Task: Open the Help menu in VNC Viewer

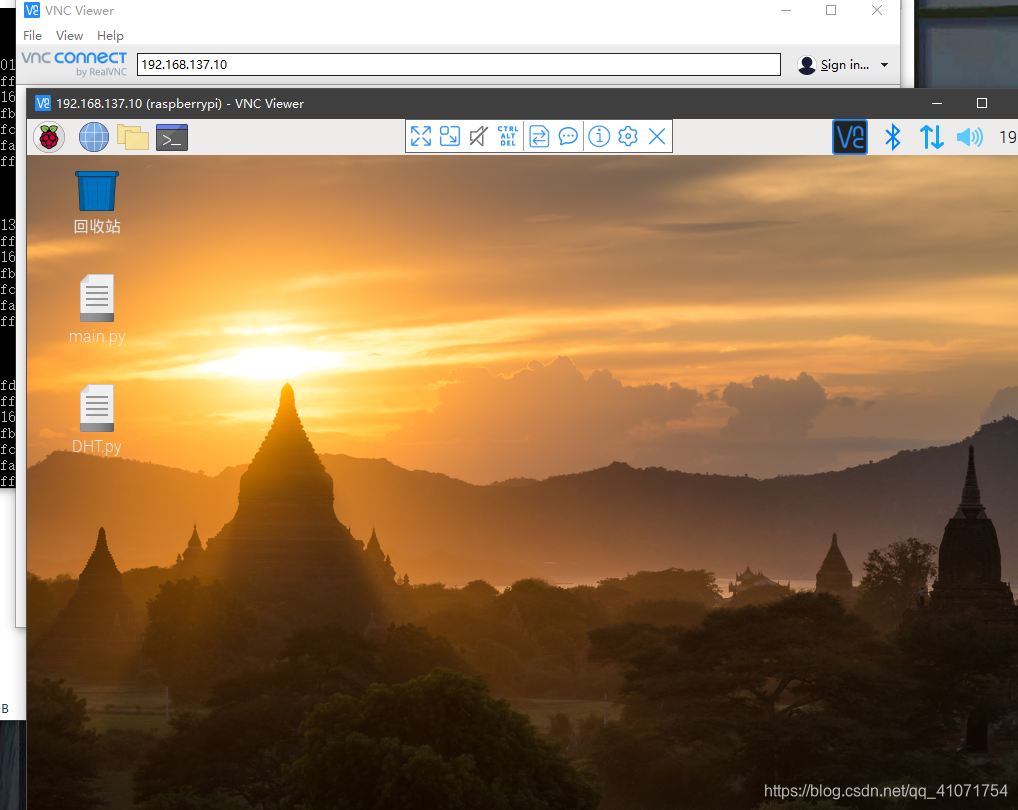Action: 110,36
